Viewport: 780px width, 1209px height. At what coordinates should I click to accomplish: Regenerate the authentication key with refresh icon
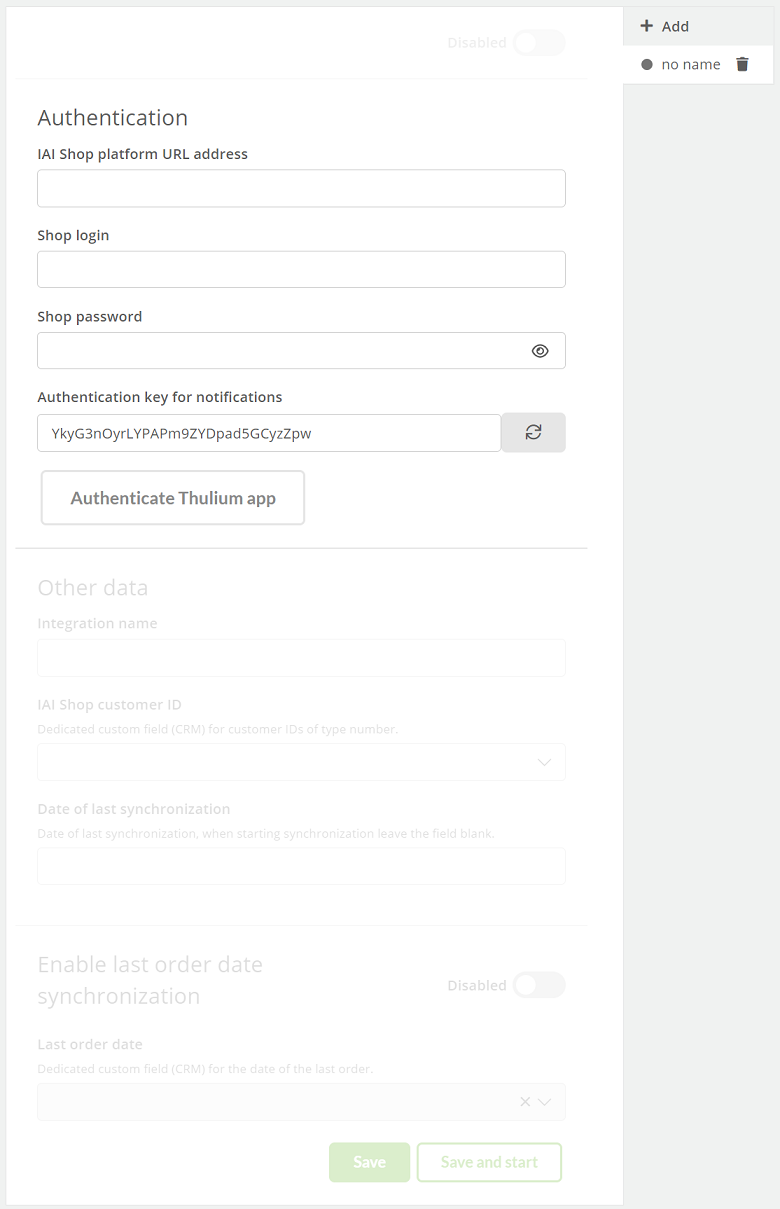(533, 432)
